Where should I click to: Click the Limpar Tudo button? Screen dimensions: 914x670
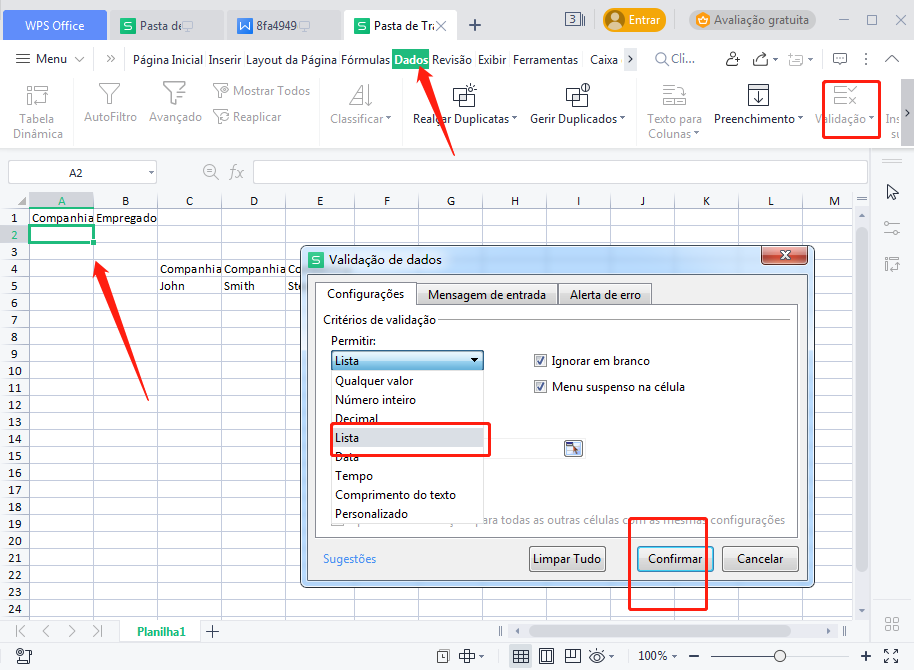[567, 559]
